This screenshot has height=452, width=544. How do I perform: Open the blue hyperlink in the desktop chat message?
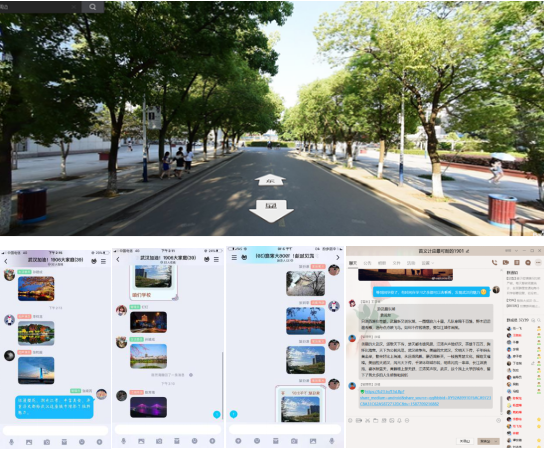point(425,398)
